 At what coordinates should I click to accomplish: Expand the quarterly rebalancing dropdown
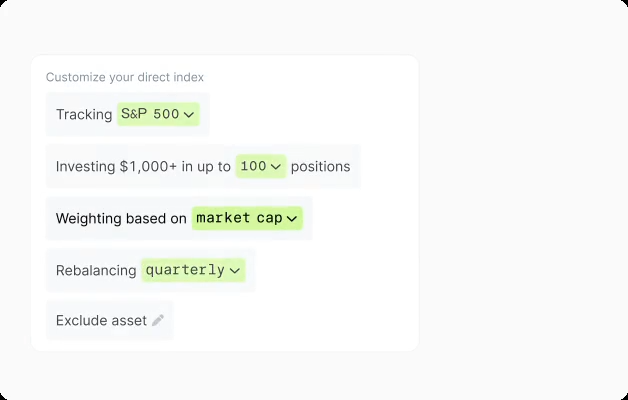tap(193, 270)
